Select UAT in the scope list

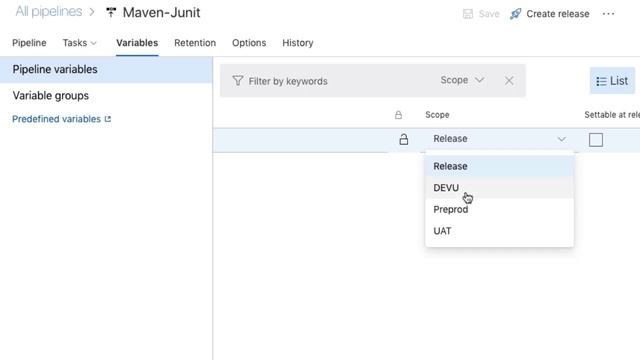[499, 231]
